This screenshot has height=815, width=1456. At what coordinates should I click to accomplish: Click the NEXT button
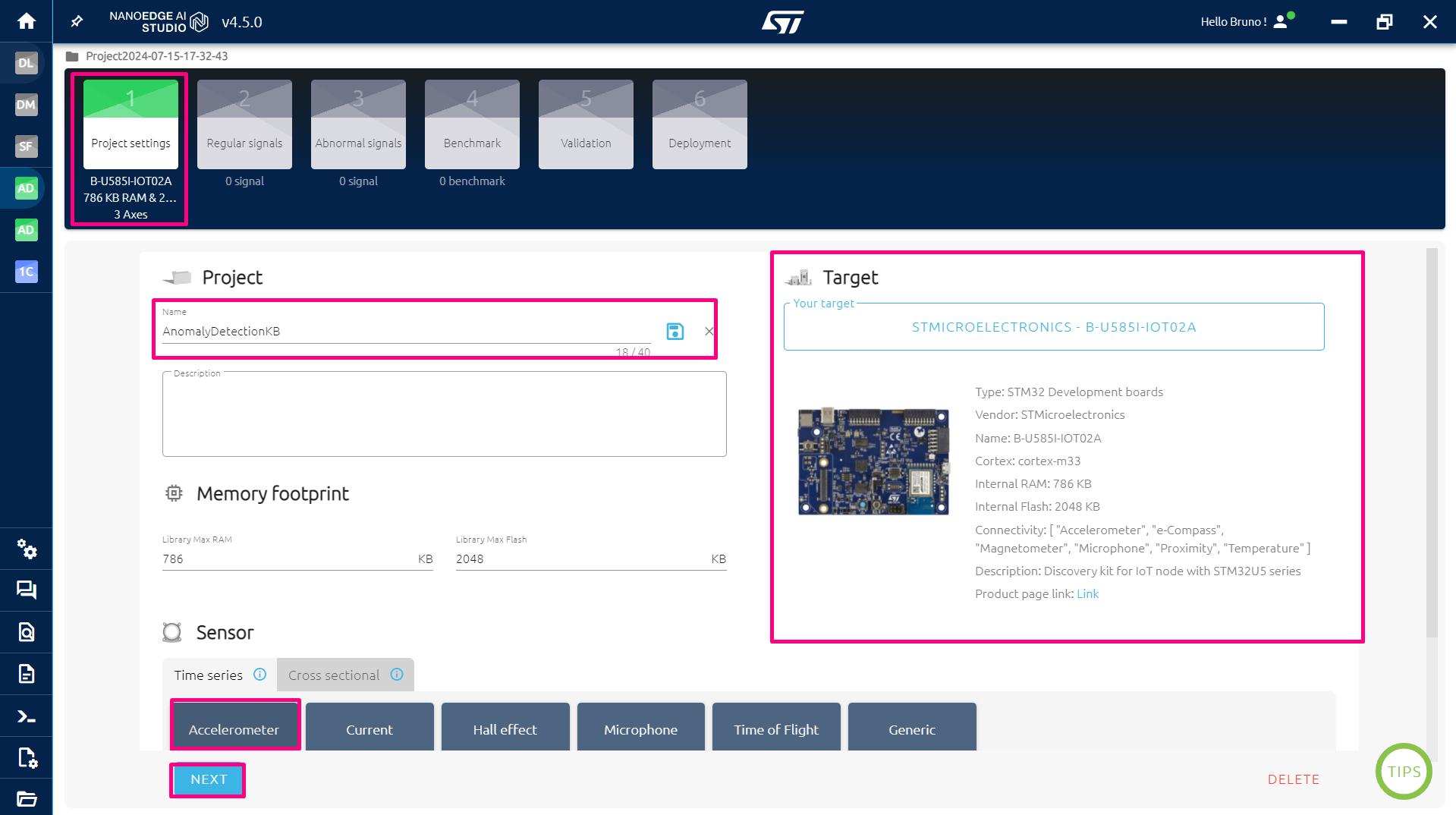tap(207, 779)
